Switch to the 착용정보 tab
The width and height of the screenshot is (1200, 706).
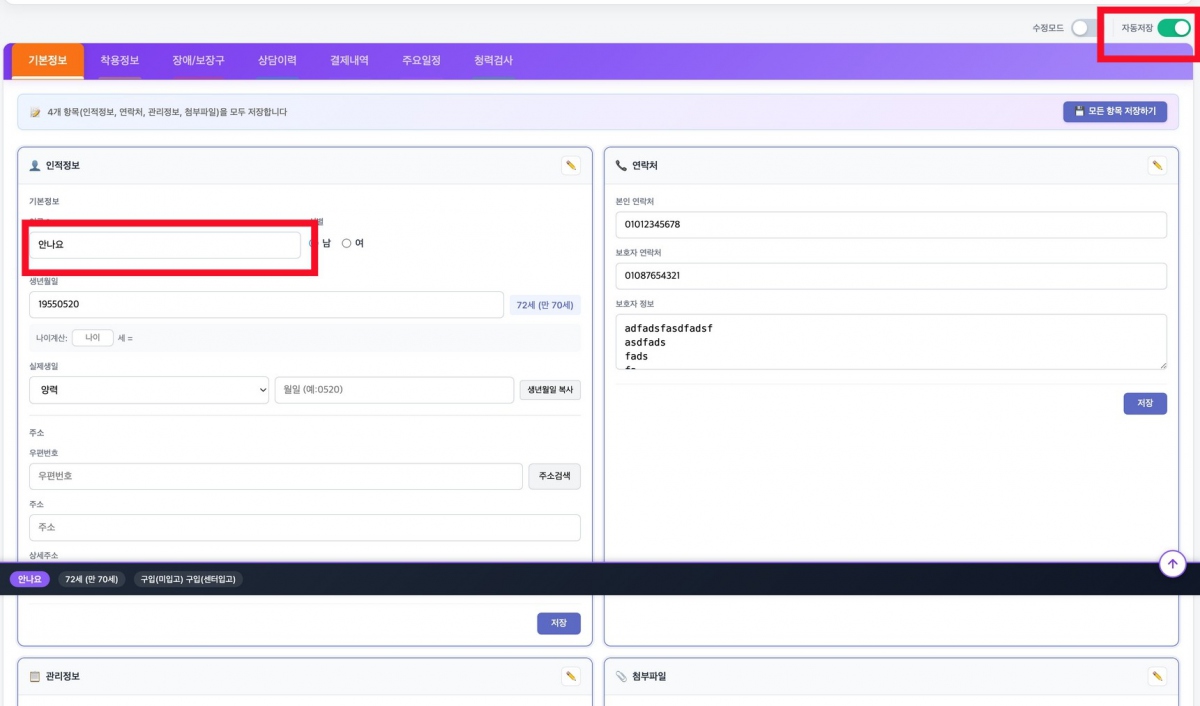(119, 61)
